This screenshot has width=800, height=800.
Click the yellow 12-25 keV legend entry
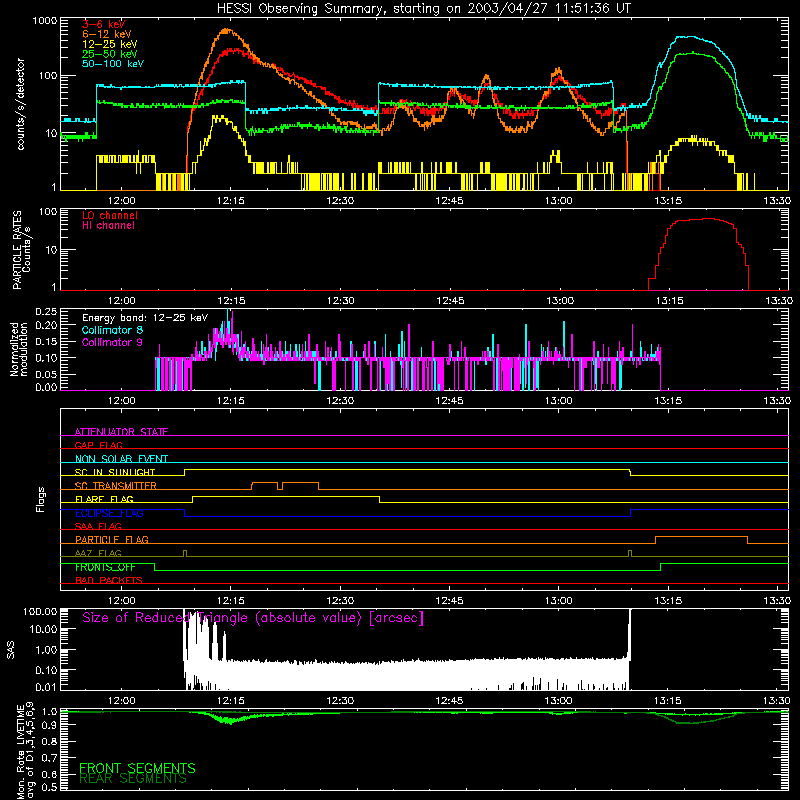[x=110, y=44]
